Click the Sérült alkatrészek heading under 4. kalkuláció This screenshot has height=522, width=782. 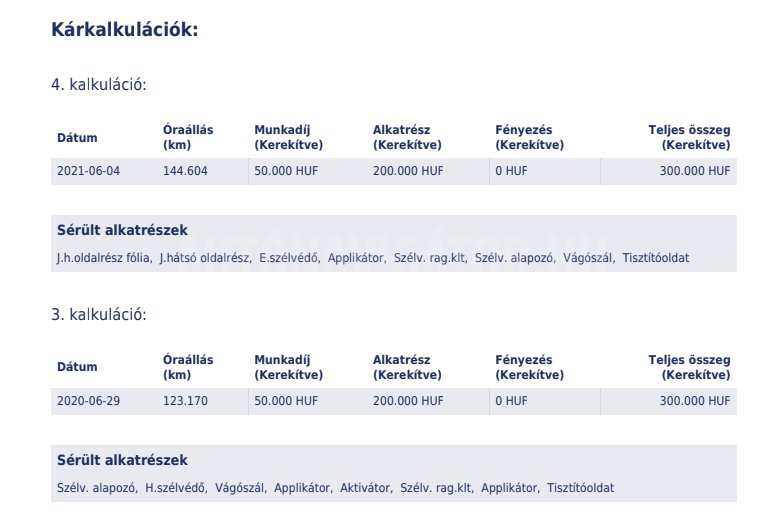pyautogui.click(x=122, y=230)
